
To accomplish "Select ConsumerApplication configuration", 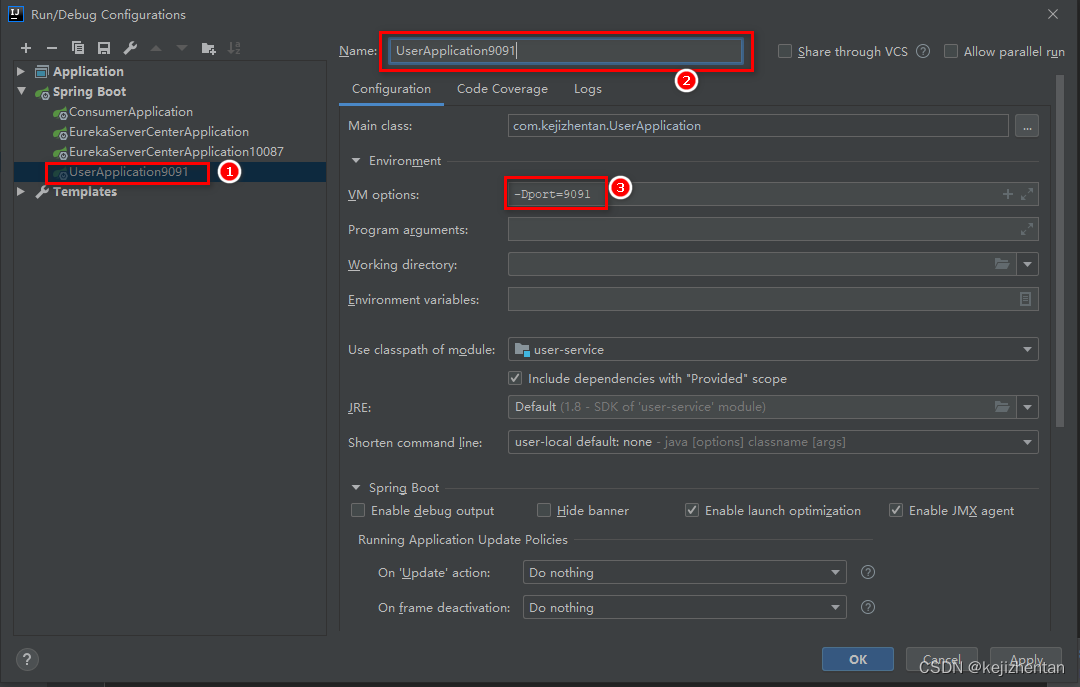I will [130, 112].
